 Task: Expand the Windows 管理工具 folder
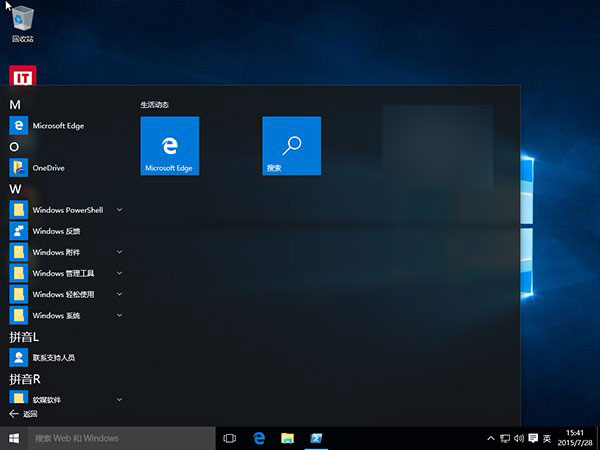119,273
